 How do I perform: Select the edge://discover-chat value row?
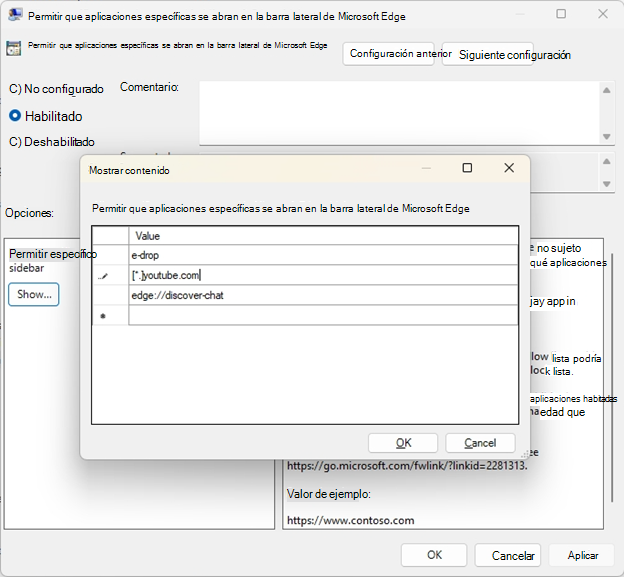pyautogui.click(x=323, y=295)
